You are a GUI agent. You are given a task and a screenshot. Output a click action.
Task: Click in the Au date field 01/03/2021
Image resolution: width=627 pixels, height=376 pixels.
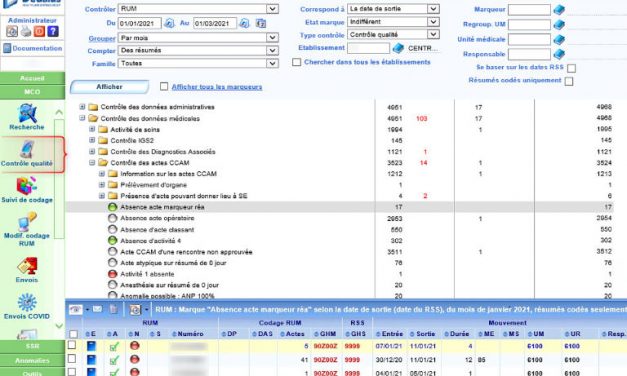(x=215, y=24)
